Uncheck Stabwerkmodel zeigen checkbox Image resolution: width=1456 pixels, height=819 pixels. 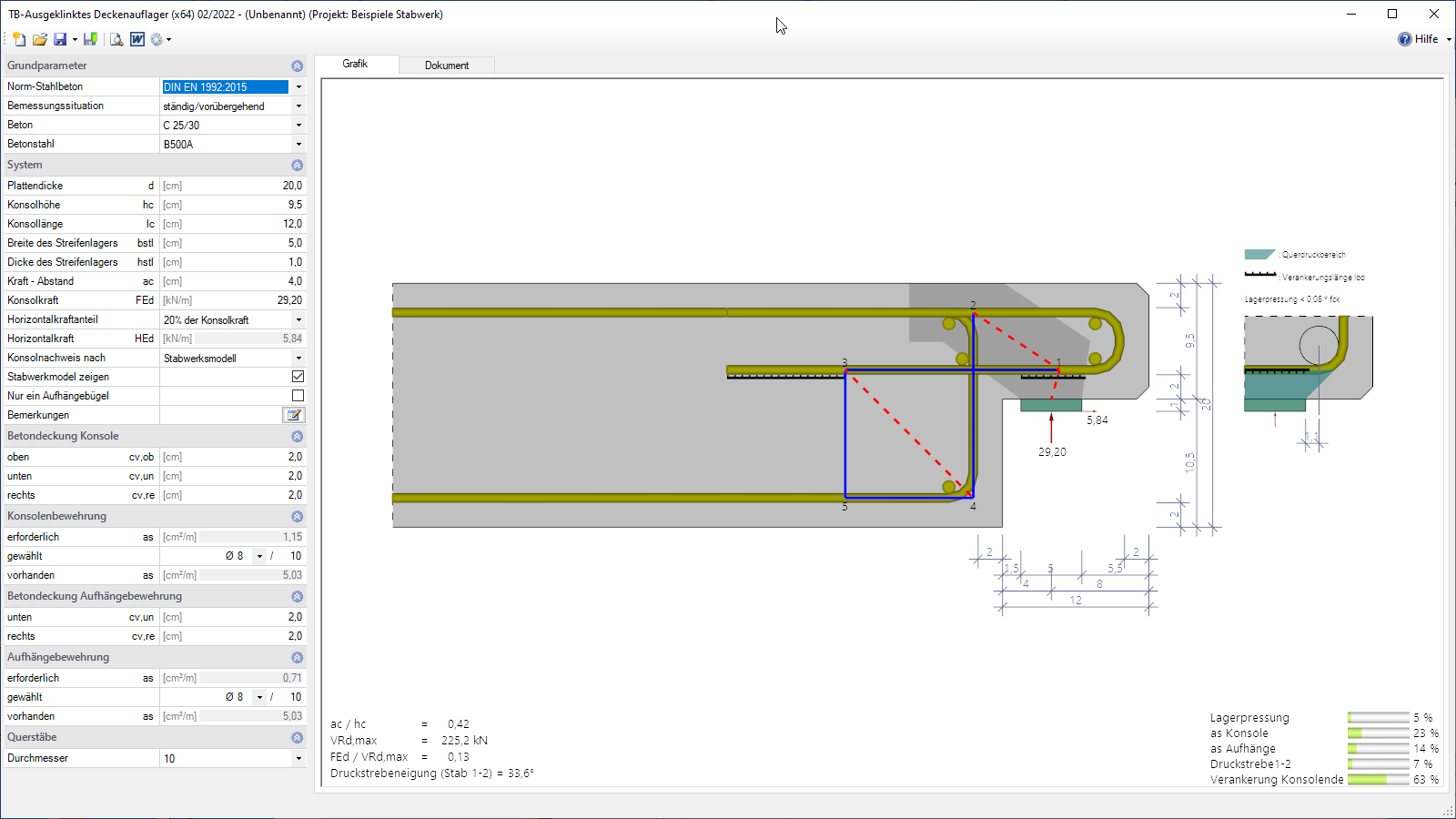pyautogui.click(x=298, y=377)
